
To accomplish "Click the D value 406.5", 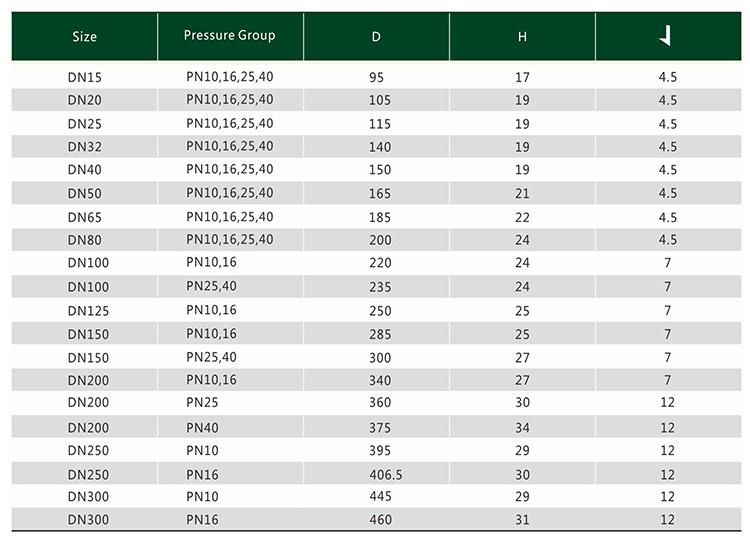I will point(386,475).
